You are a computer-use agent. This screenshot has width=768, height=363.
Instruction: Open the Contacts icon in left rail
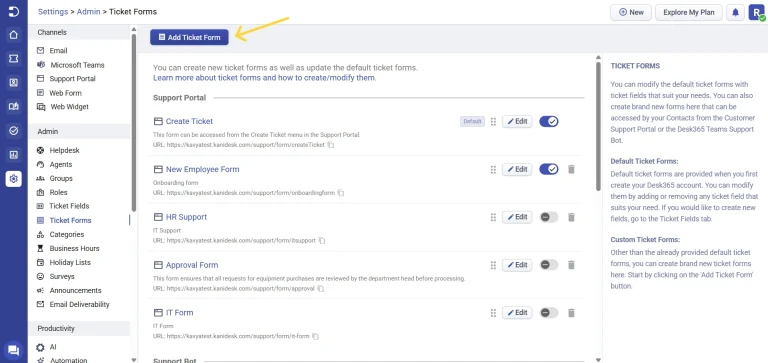click(x=14, y=83)
